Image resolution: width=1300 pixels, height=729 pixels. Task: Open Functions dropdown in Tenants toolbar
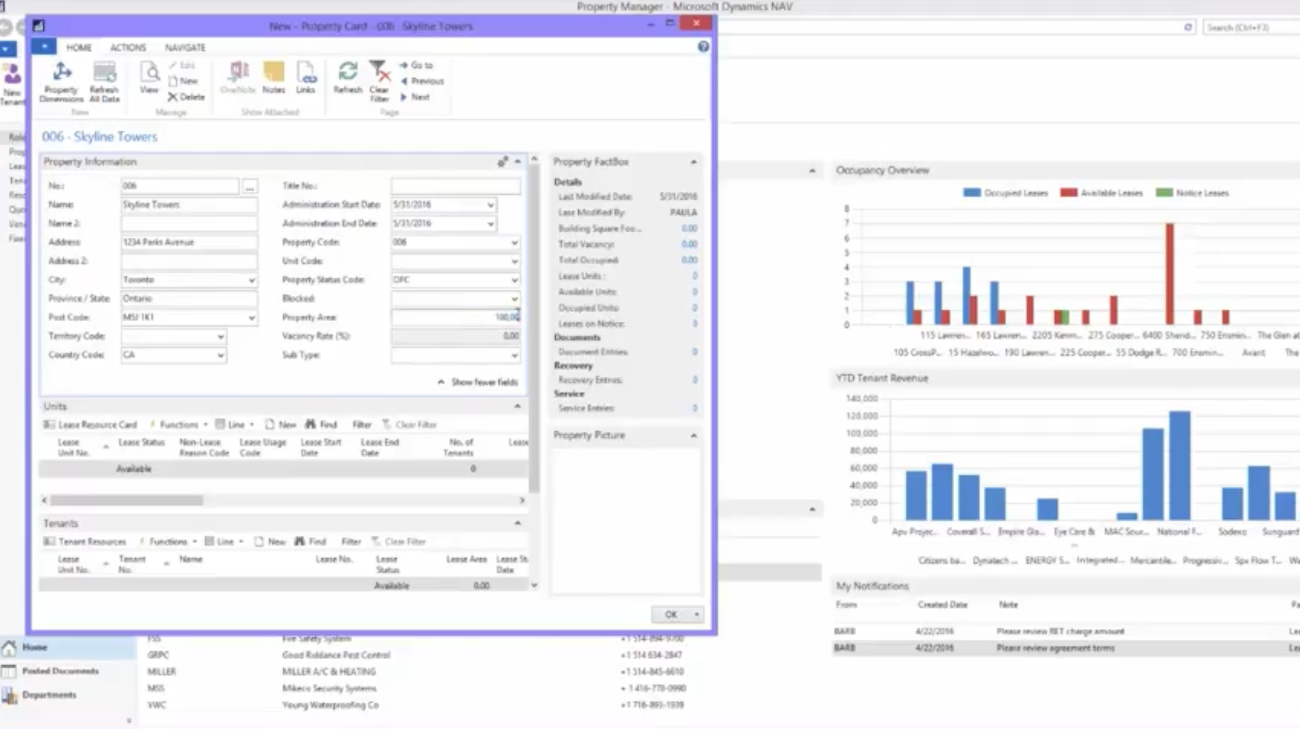[x=167, y=542]
